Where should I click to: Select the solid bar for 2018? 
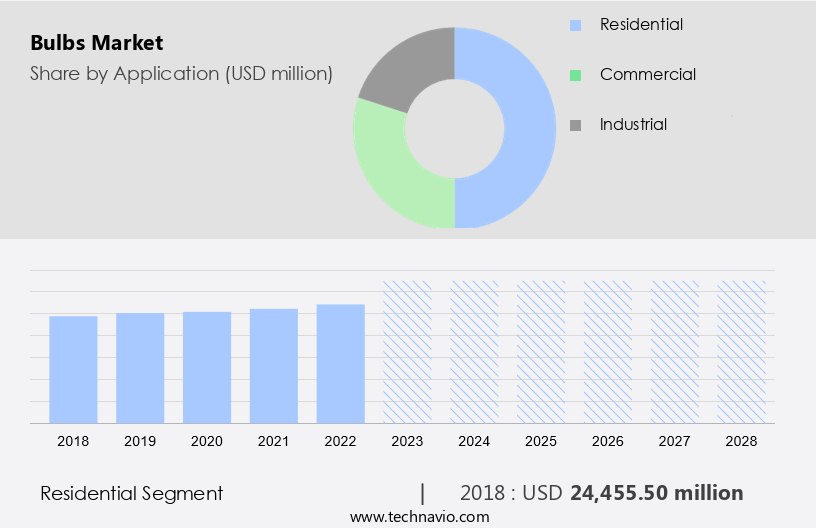pos(73,369)
